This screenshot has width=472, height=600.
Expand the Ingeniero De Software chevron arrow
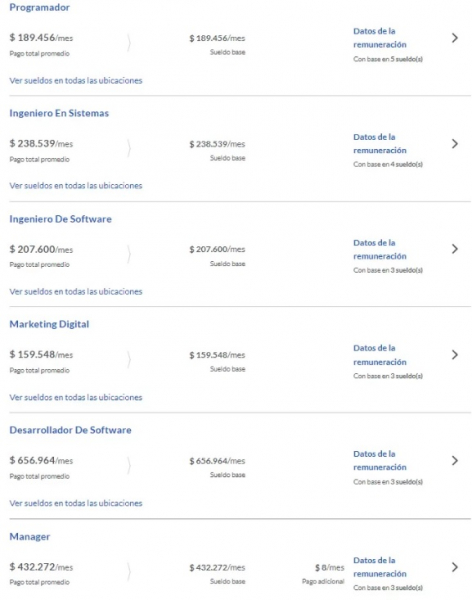click(x=454, y=249)
